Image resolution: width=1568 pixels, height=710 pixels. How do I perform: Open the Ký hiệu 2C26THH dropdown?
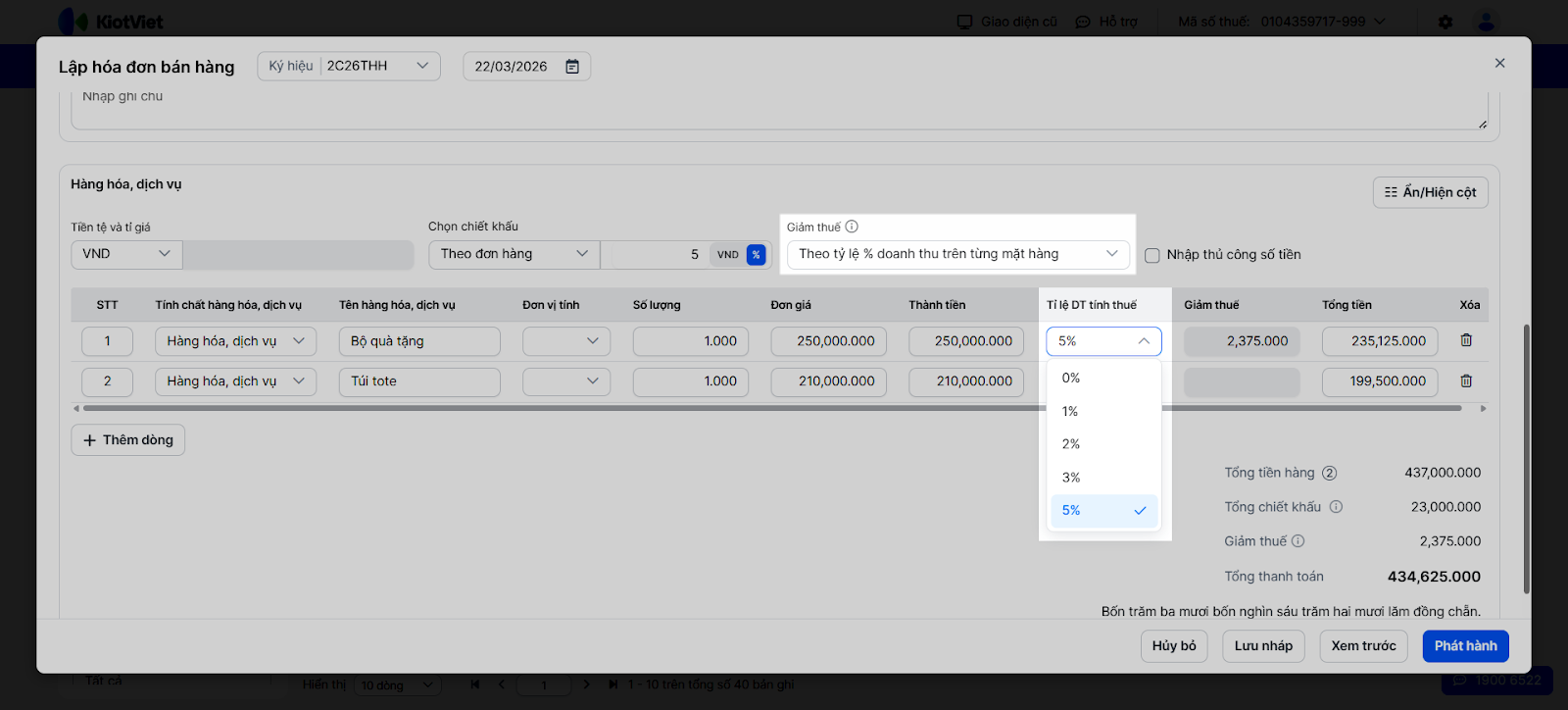pyautogui.click(x=349, y=66)
